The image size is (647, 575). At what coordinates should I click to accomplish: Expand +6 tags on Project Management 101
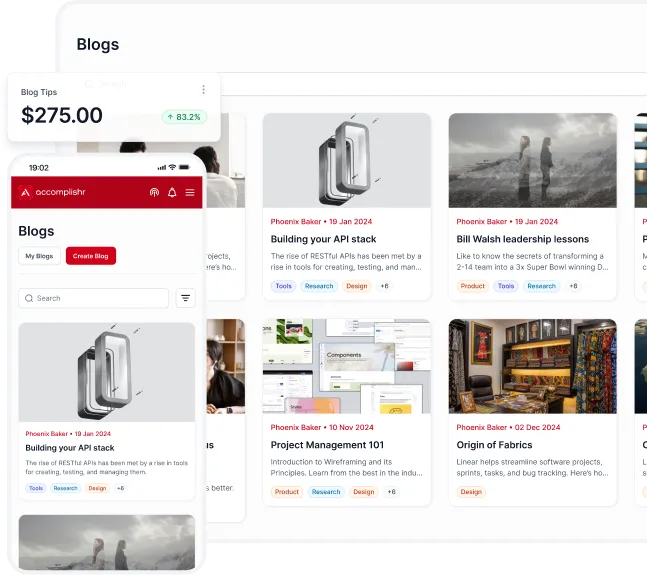tap(391, 492)
